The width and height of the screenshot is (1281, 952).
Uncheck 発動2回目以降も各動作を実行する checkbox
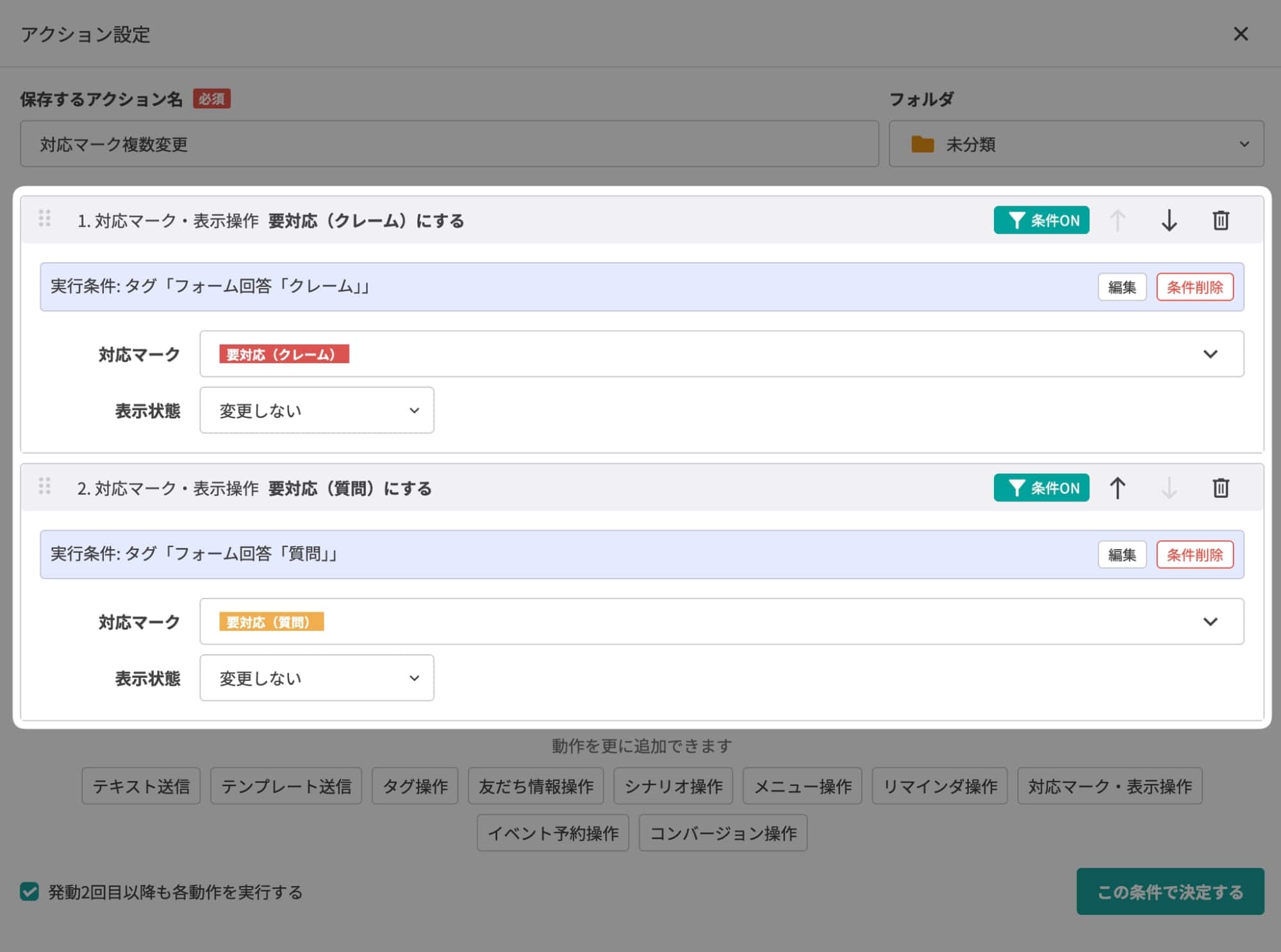29,891
